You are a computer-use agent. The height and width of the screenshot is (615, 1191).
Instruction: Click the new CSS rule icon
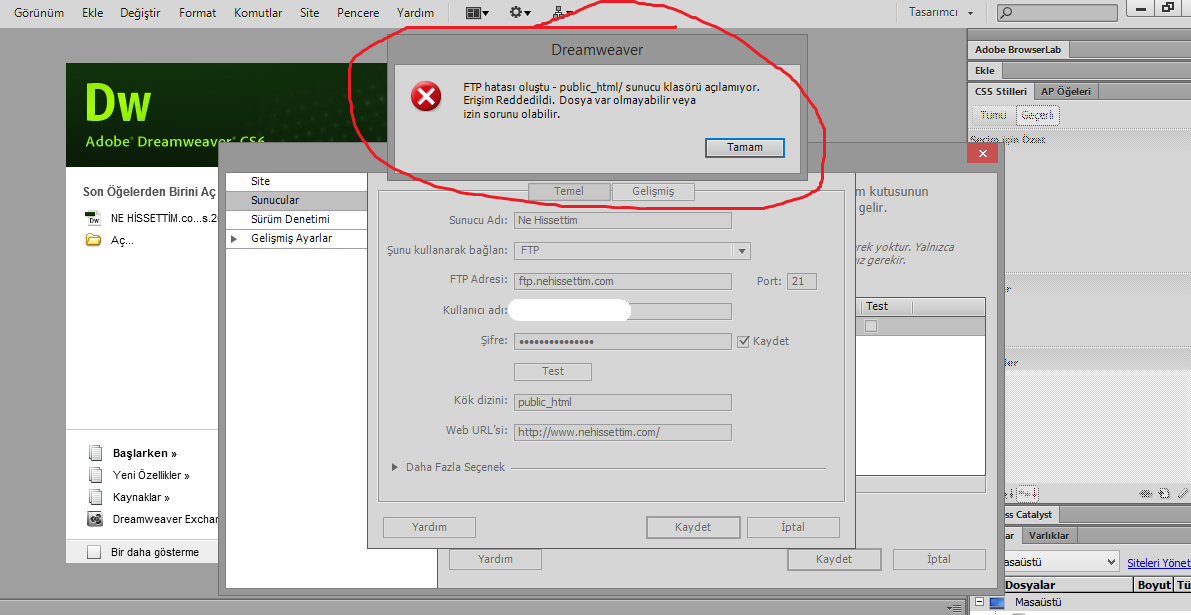point(1164,494)
